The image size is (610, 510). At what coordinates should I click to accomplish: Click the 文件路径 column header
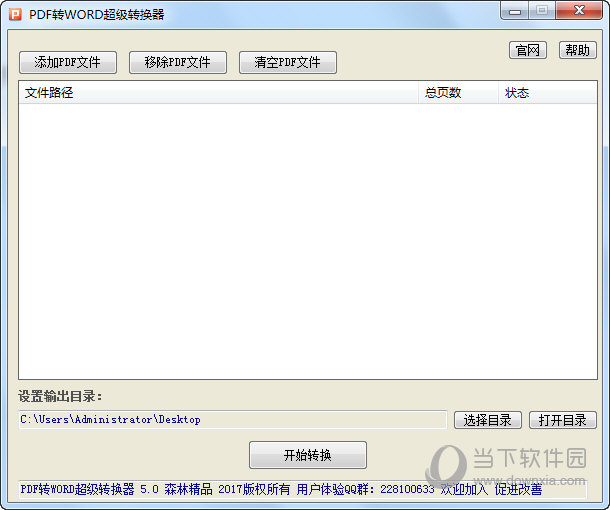pyautogui.click(x=218, y=93)
